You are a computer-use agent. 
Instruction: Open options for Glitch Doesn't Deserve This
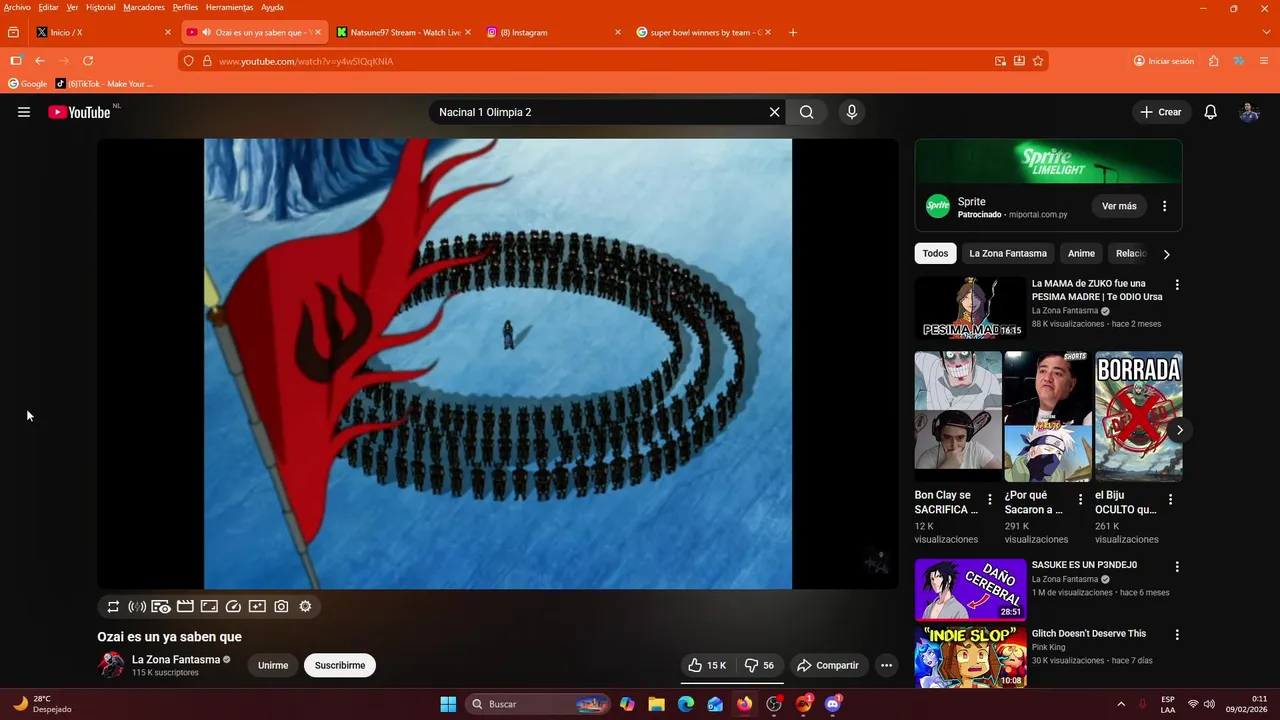pos(1177,634)
